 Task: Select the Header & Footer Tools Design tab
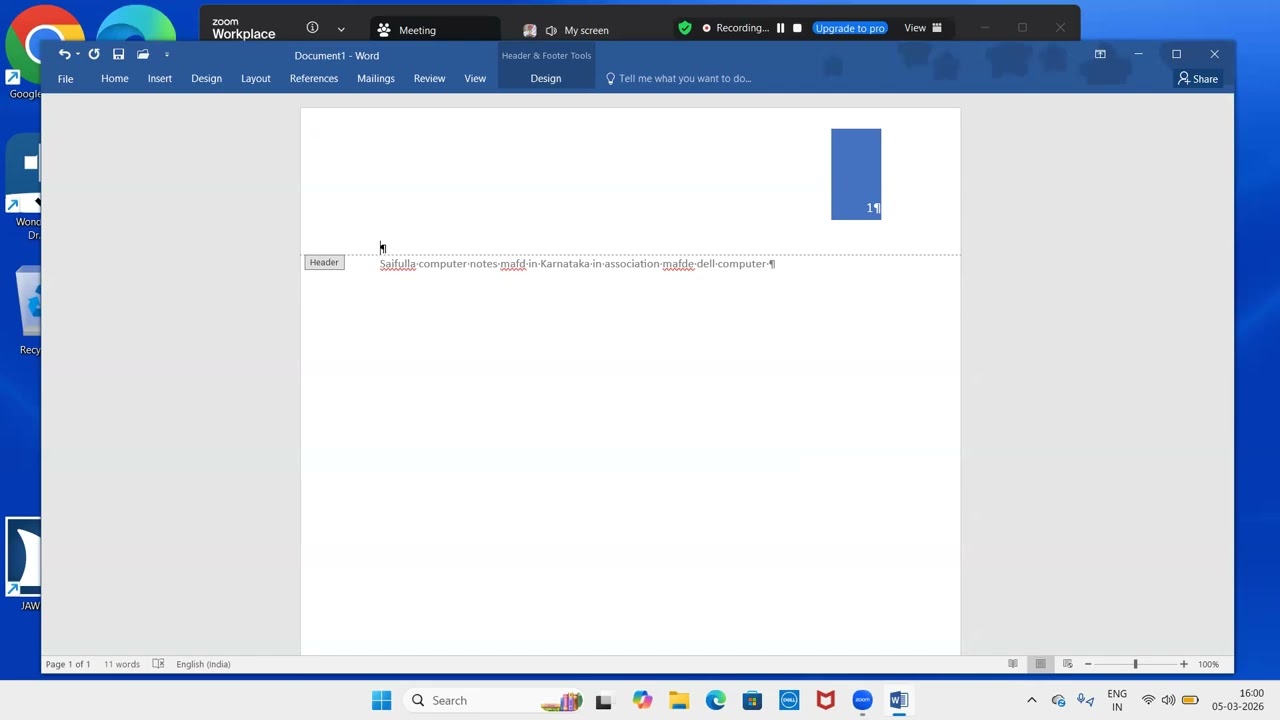tap(546, 78)
